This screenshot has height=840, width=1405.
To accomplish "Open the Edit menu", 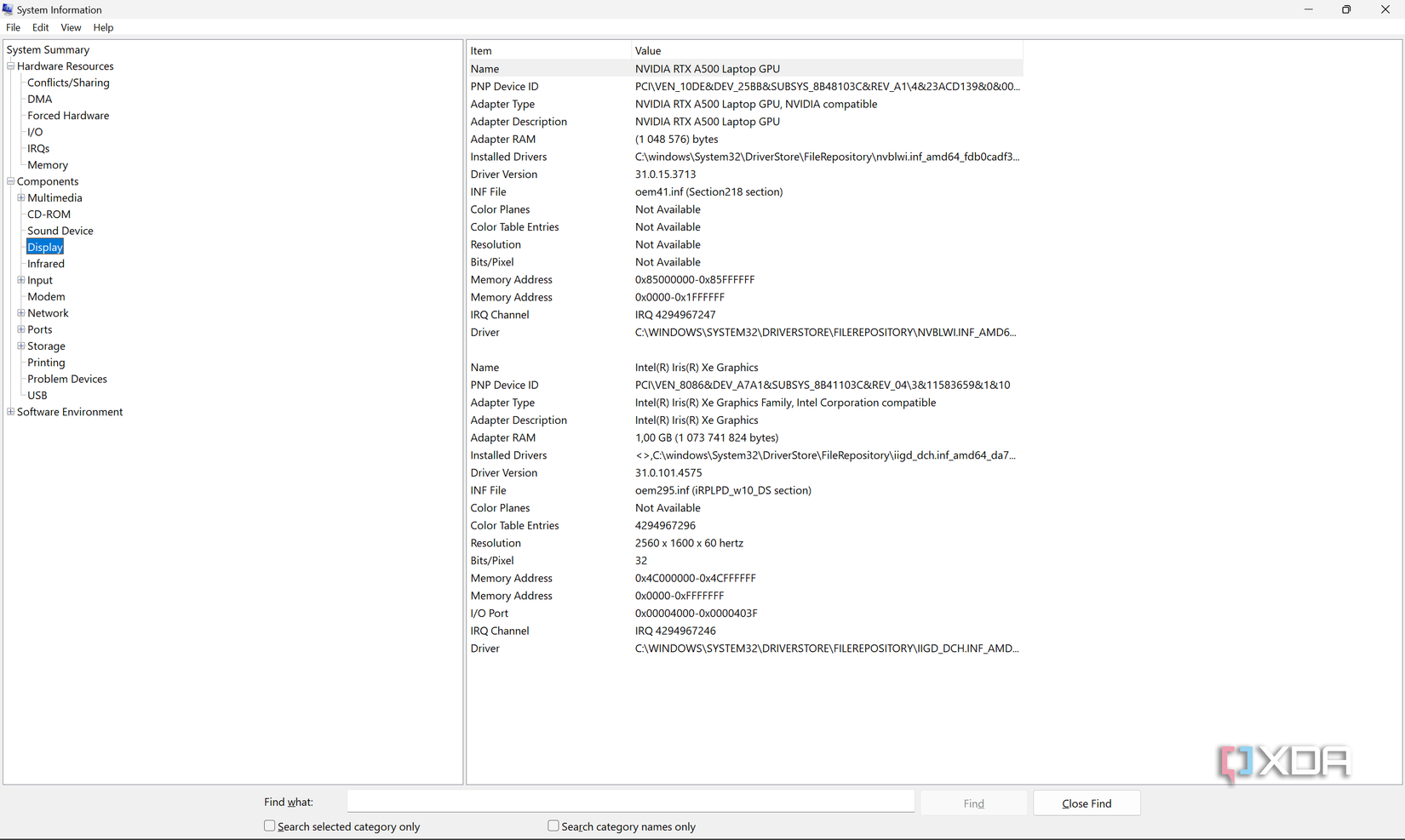I will click(x=40, y=27).
